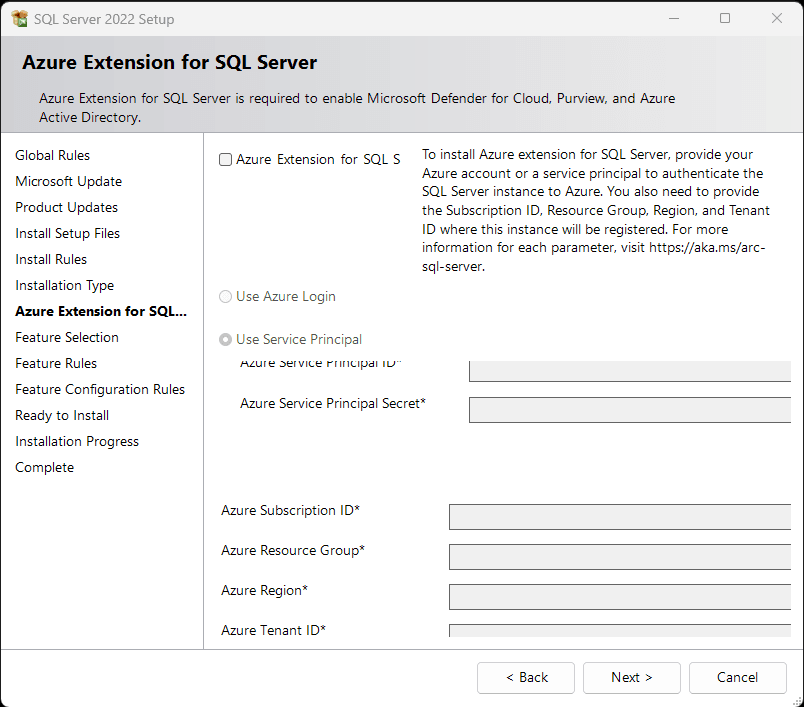Click the Azure Tenant ID input field
Screen dimensions: 804x707
point(620,631)
